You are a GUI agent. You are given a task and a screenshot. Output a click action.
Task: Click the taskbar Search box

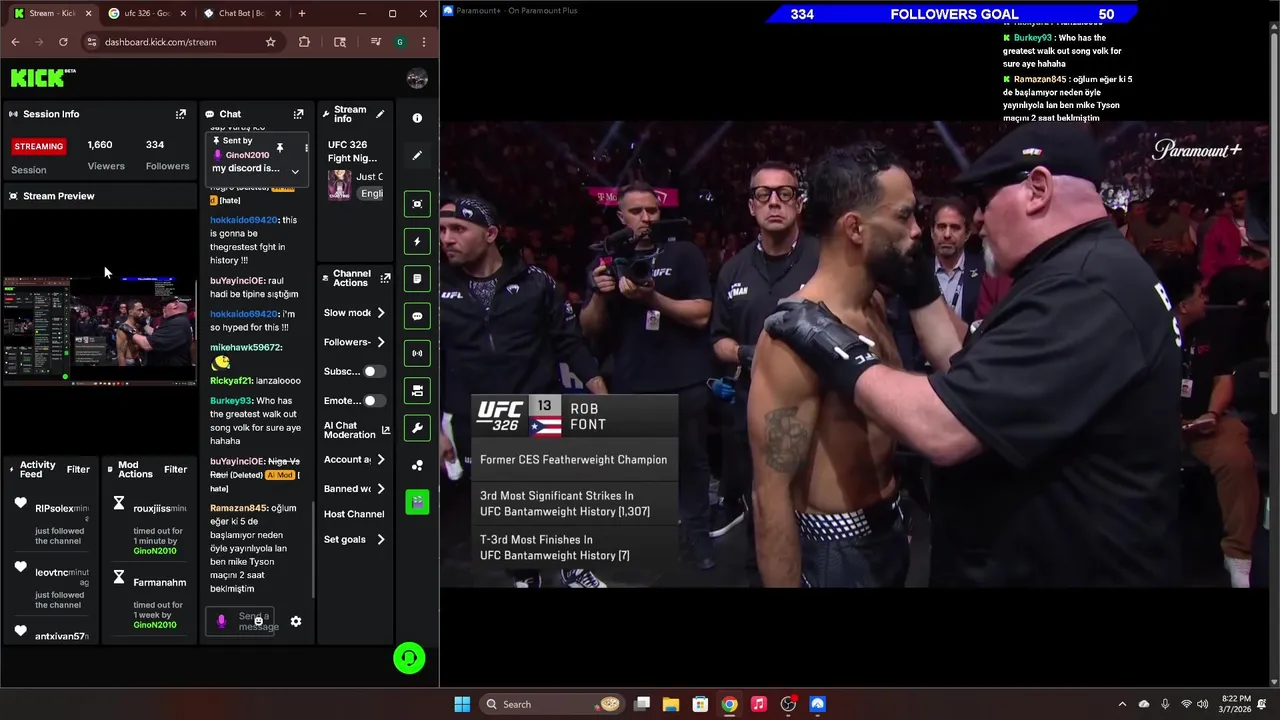pyautogui.click(x=553, y=704)
